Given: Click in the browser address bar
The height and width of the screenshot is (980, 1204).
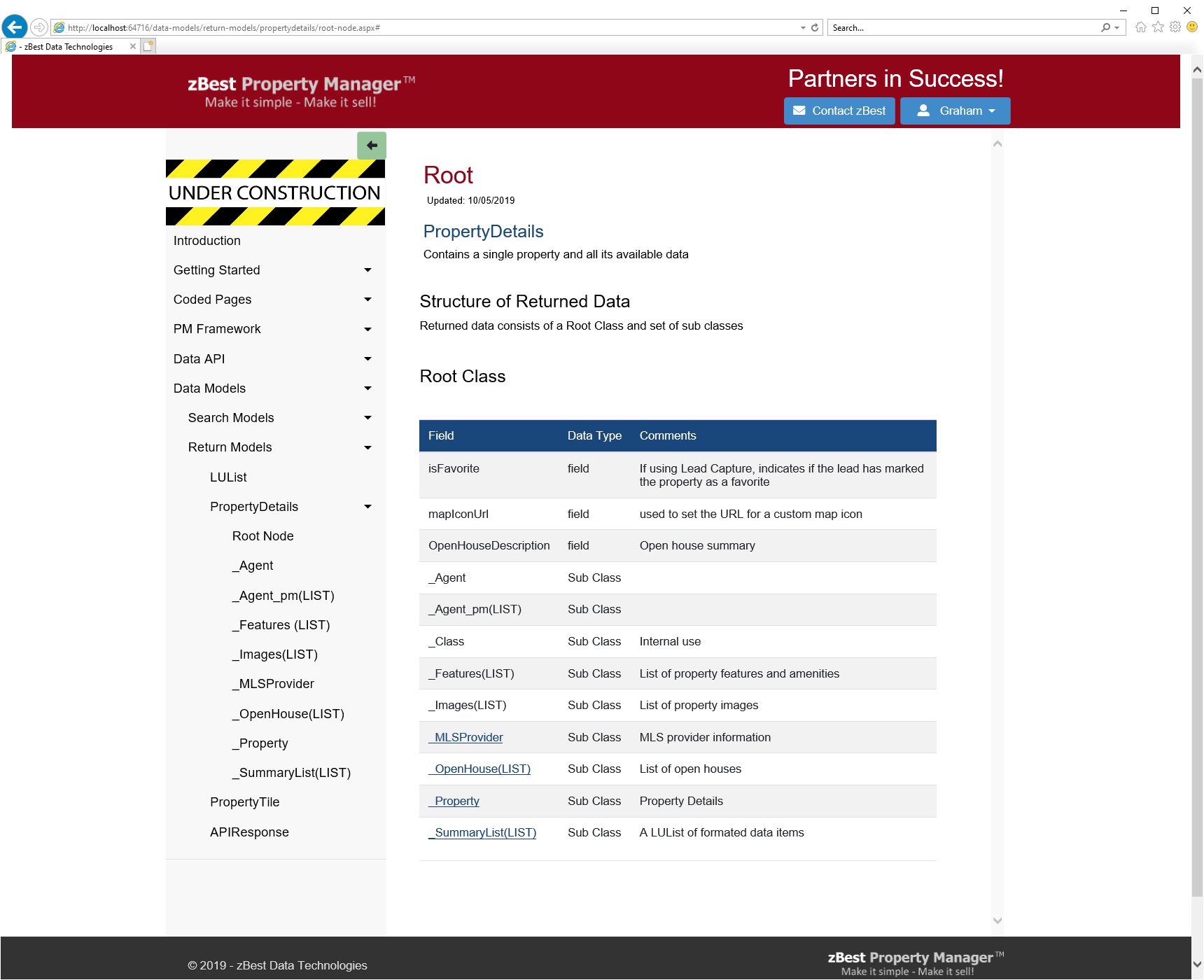Looking at the screenshot, I should [x=420, y=28].
